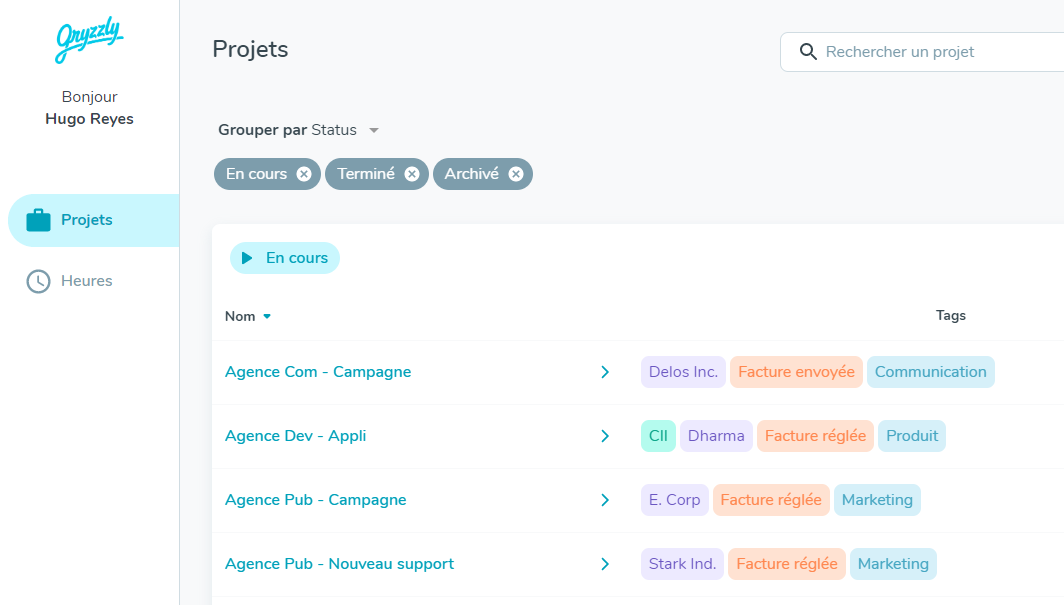Expand chevron for Agence Pub - Nouveau support
The width and height of the screenshot is (1064, 605).
pos(605,564)
